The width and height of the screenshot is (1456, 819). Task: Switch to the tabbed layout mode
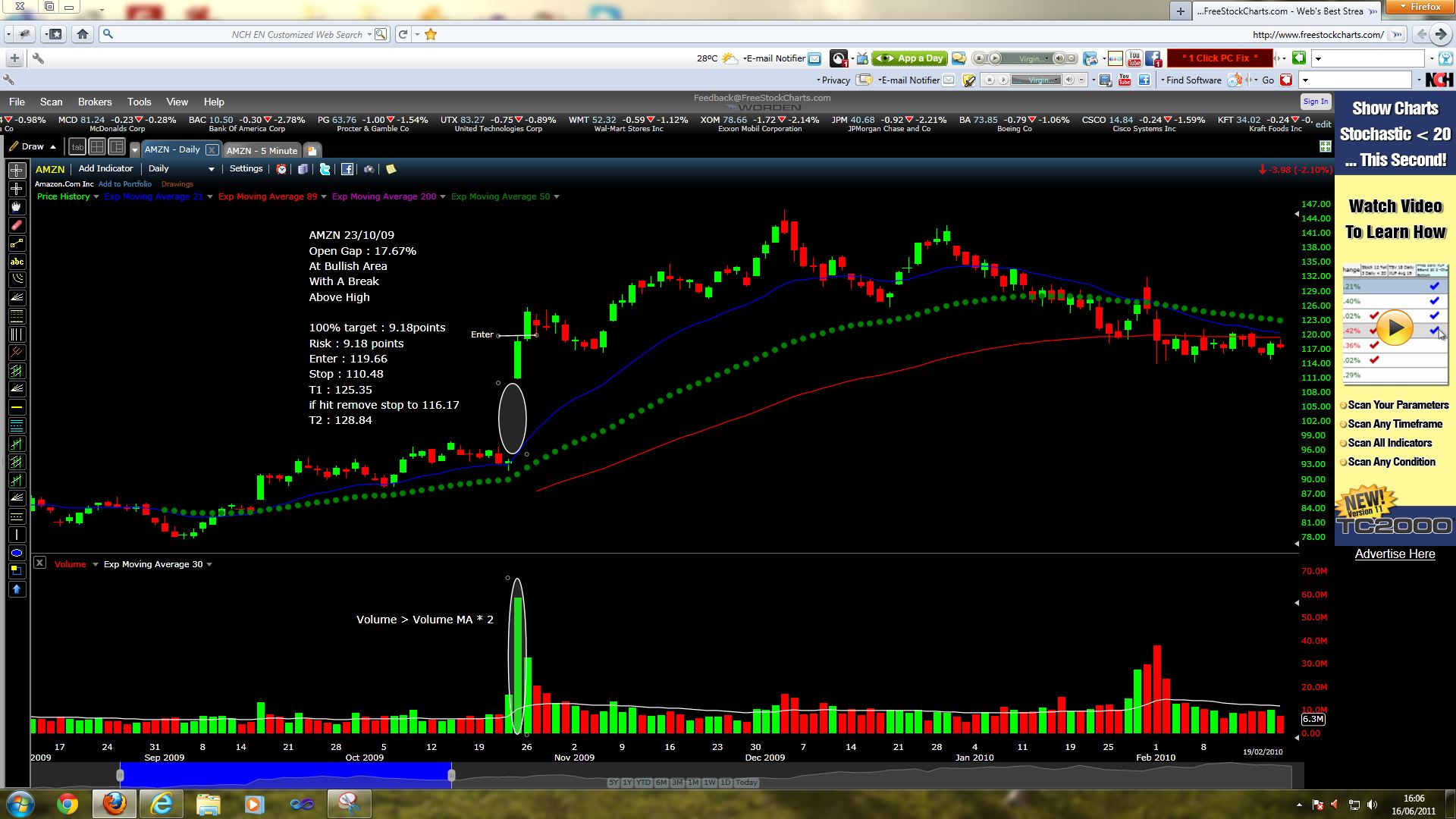point(77,147)
